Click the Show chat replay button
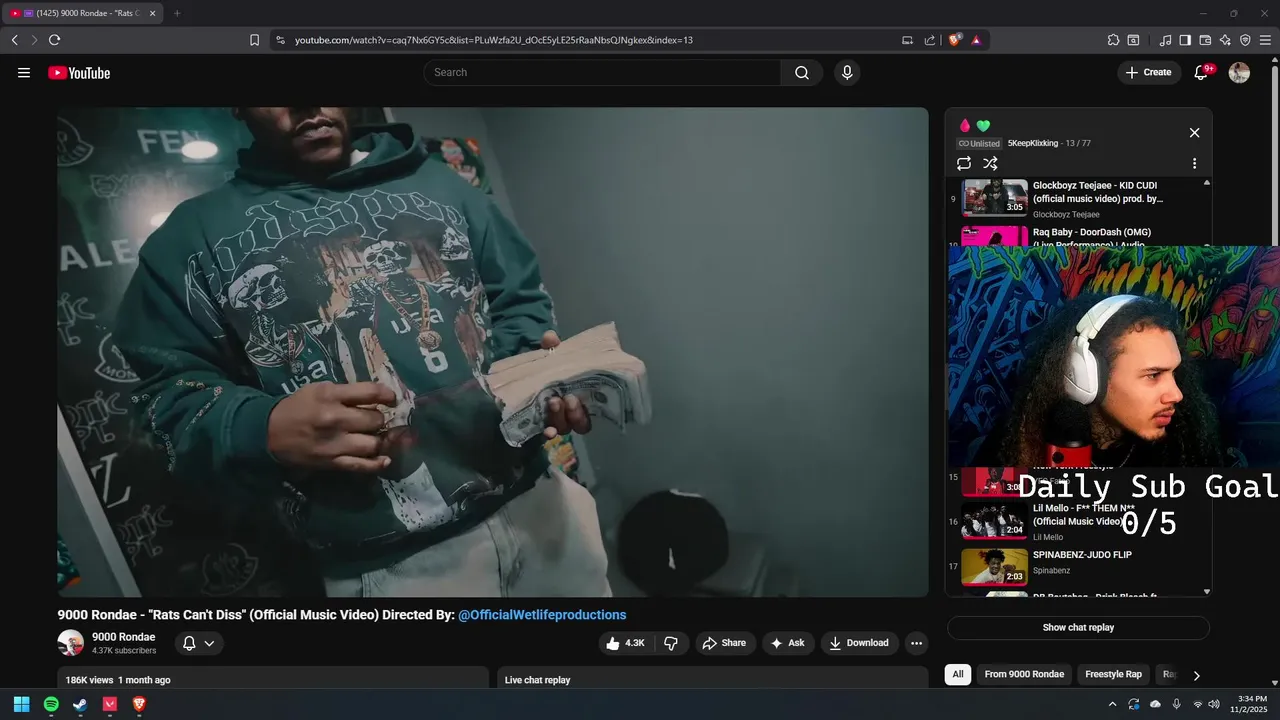Image resolution: width=1280 pixels, height=720 pixels. [x=1078, y=628]
